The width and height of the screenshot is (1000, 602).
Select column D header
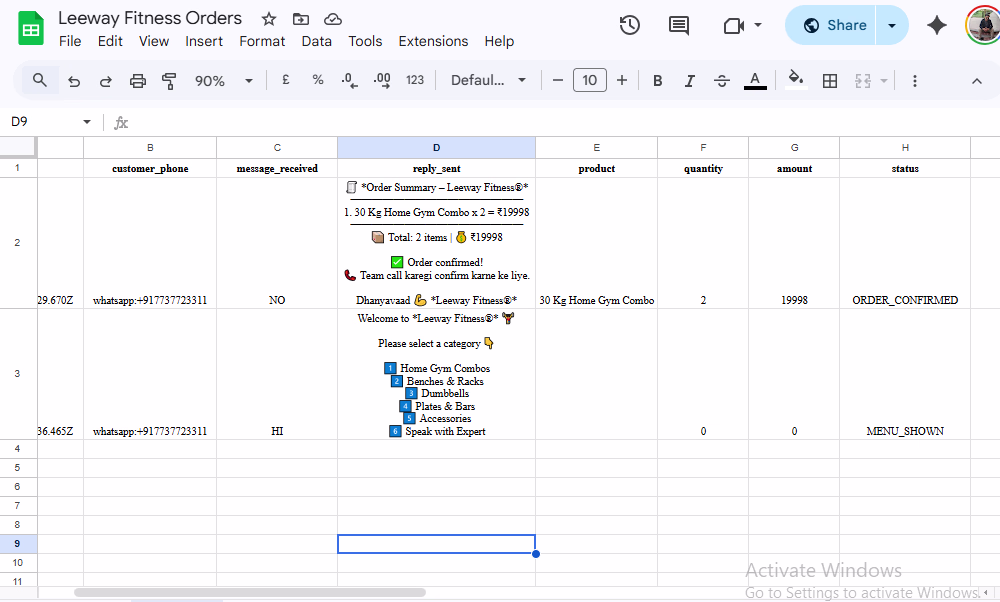436,147
